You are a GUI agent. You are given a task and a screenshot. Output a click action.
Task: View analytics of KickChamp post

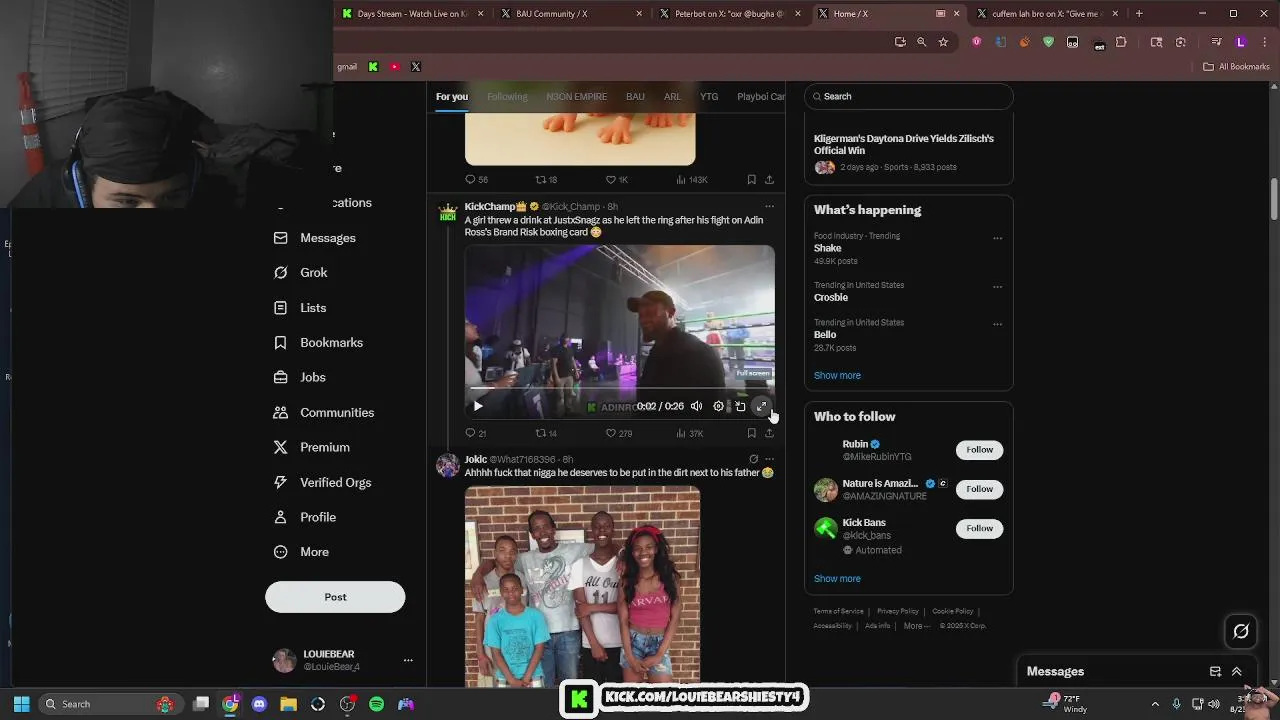tap(690, 433)
